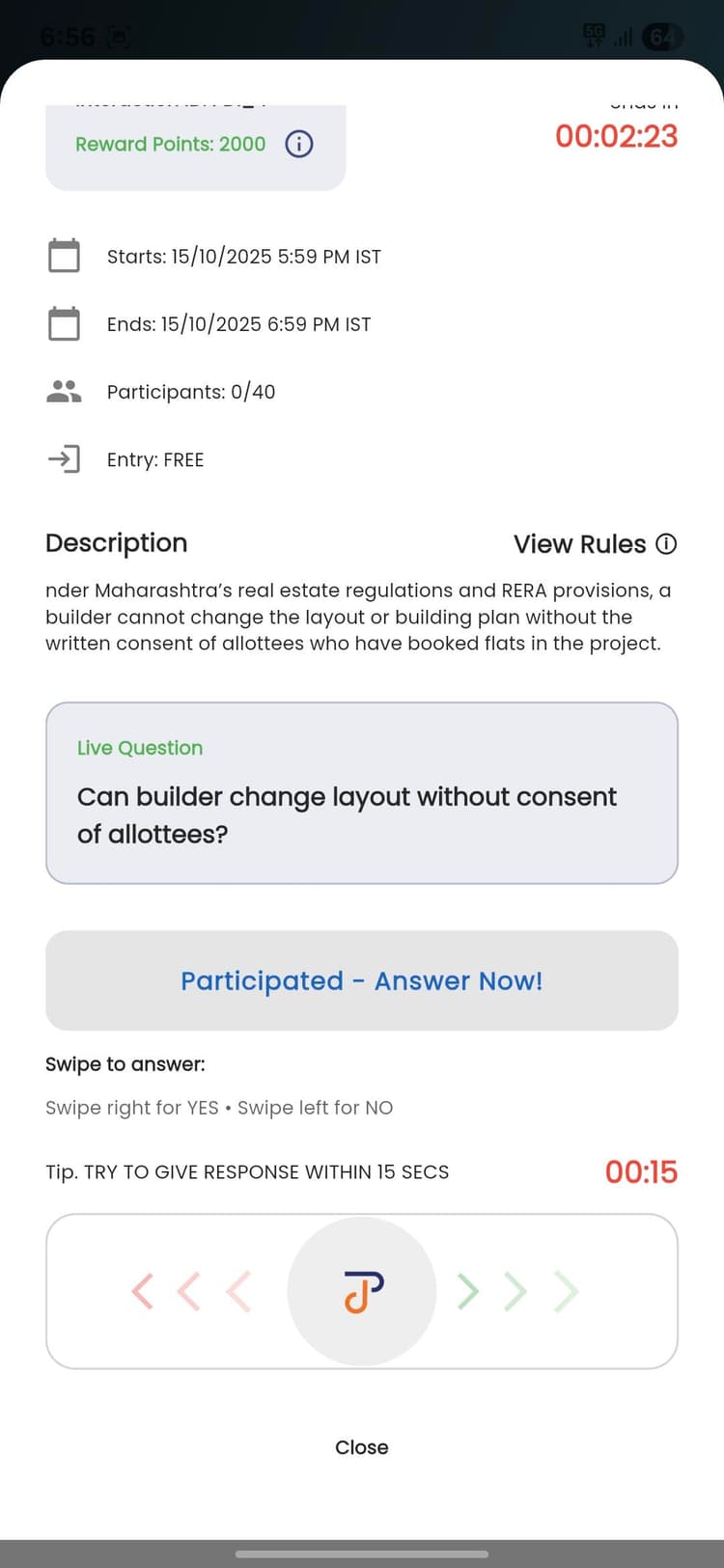The image size is (724, 1568).
Task: Click the Reward Points info icon
Action: click(299, 144)
